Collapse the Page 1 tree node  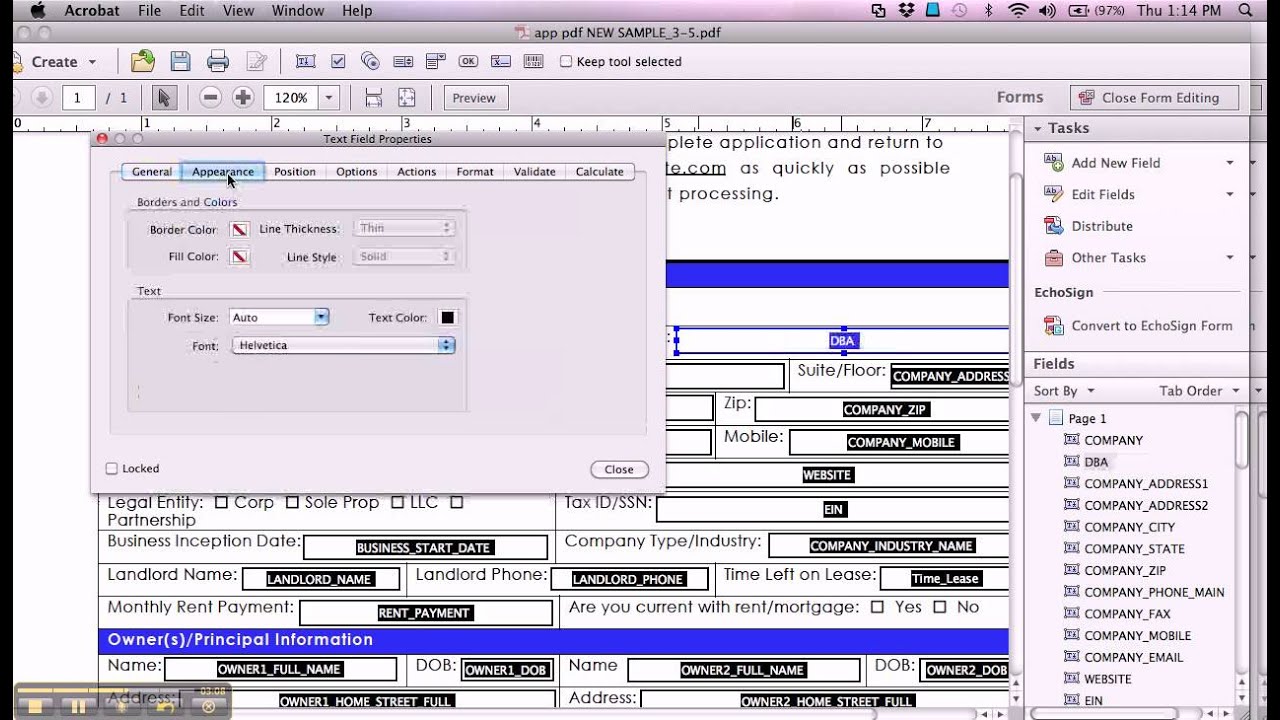[x=1036, y=418]
